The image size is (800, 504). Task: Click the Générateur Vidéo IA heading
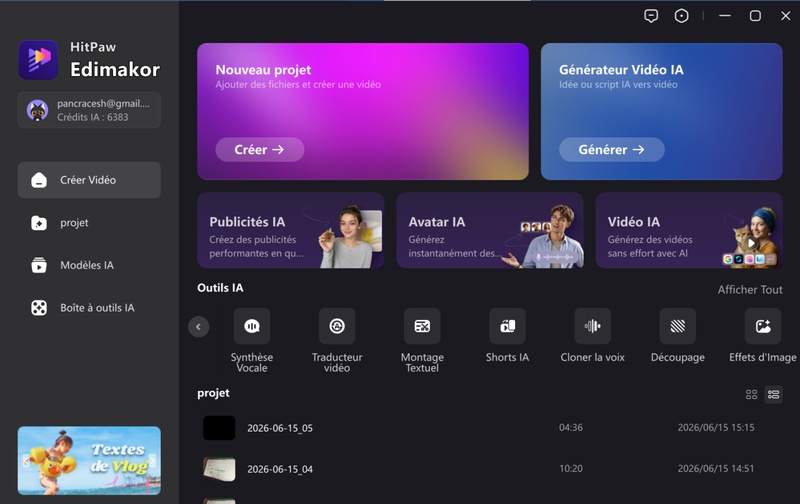(x=621, y=70)
